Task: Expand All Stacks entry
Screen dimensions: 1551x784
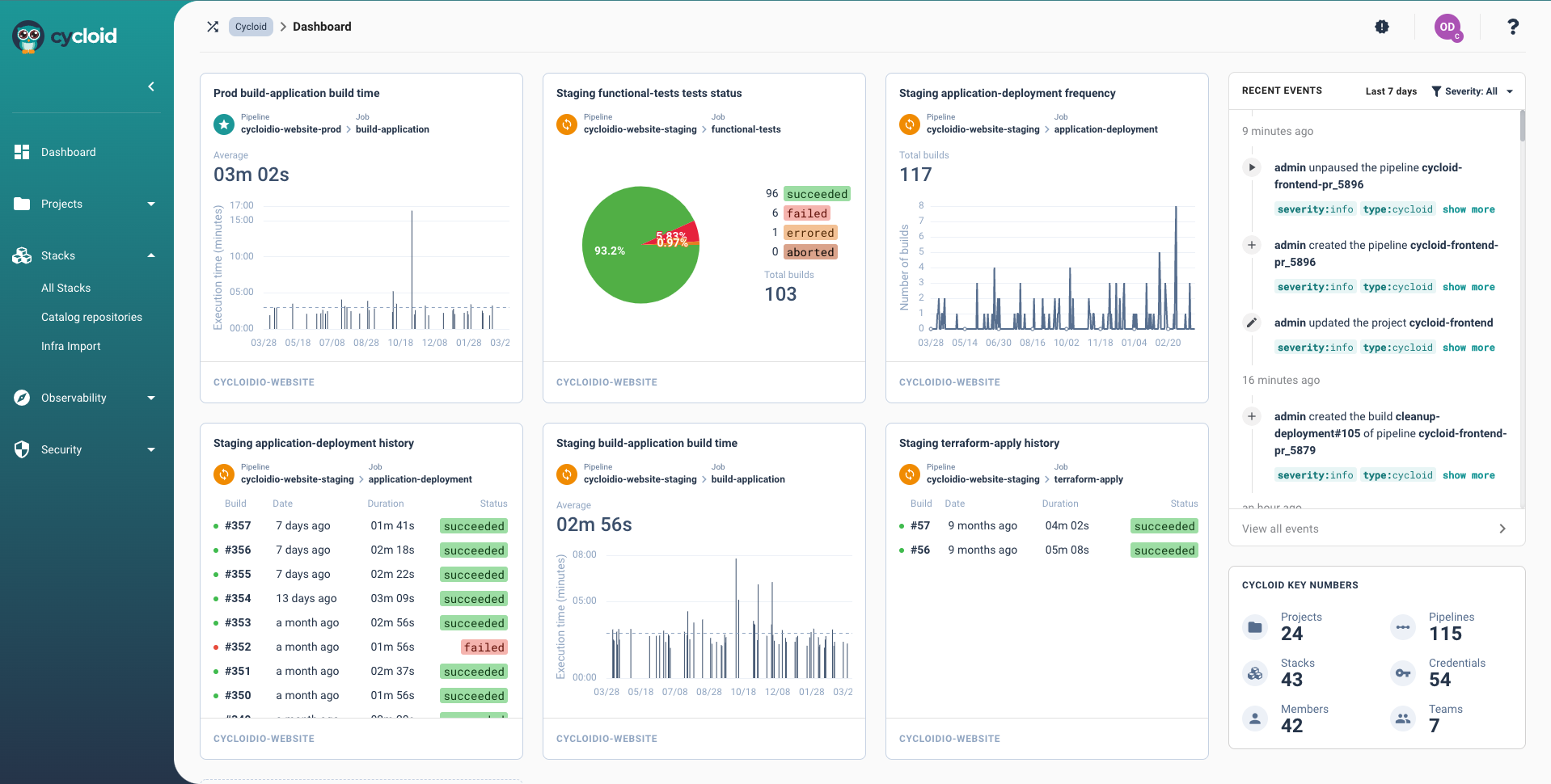Action: click(x=66, y=288)
